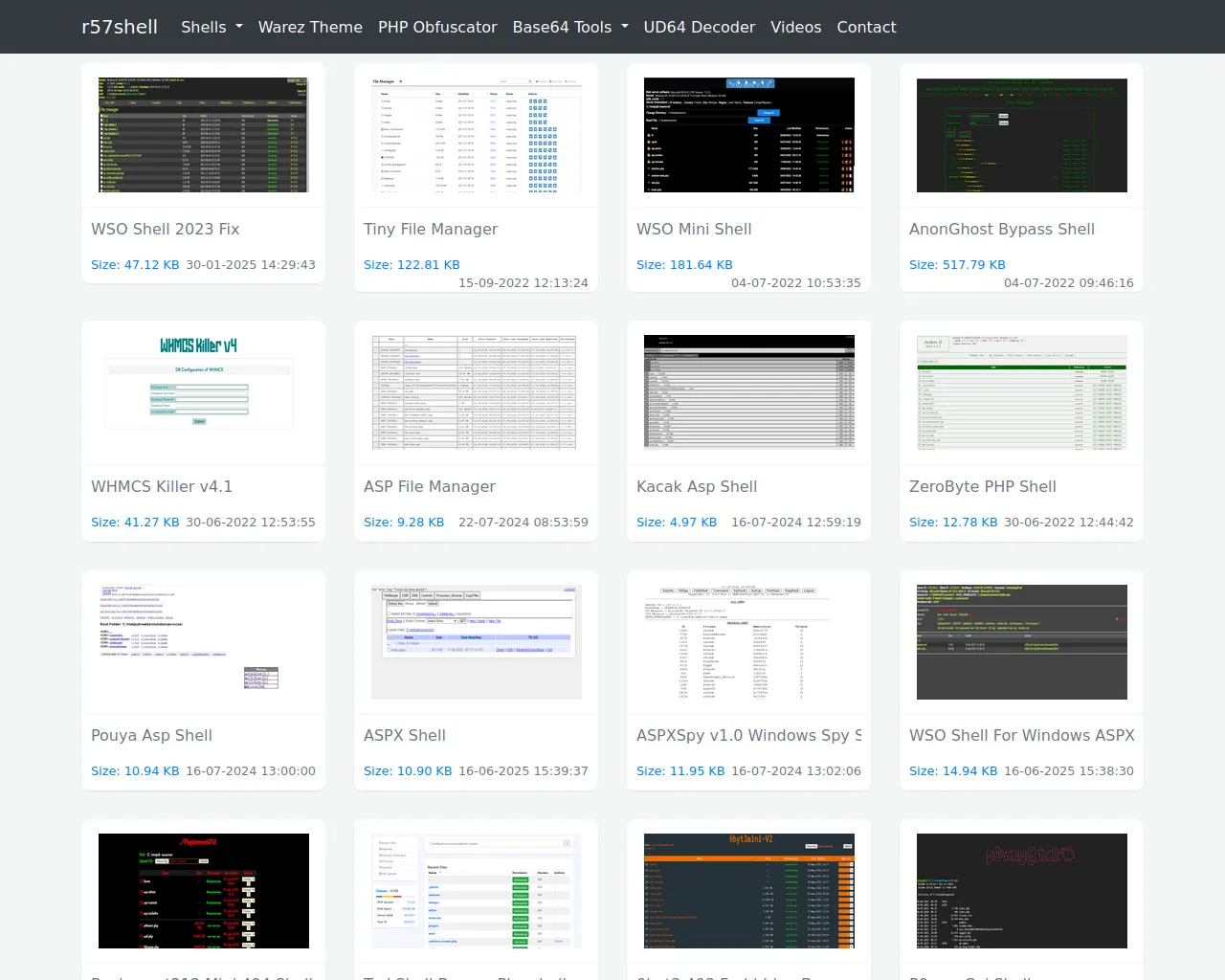
Task: Select the ASPX Shell title
Action: [x=405, y=735]
